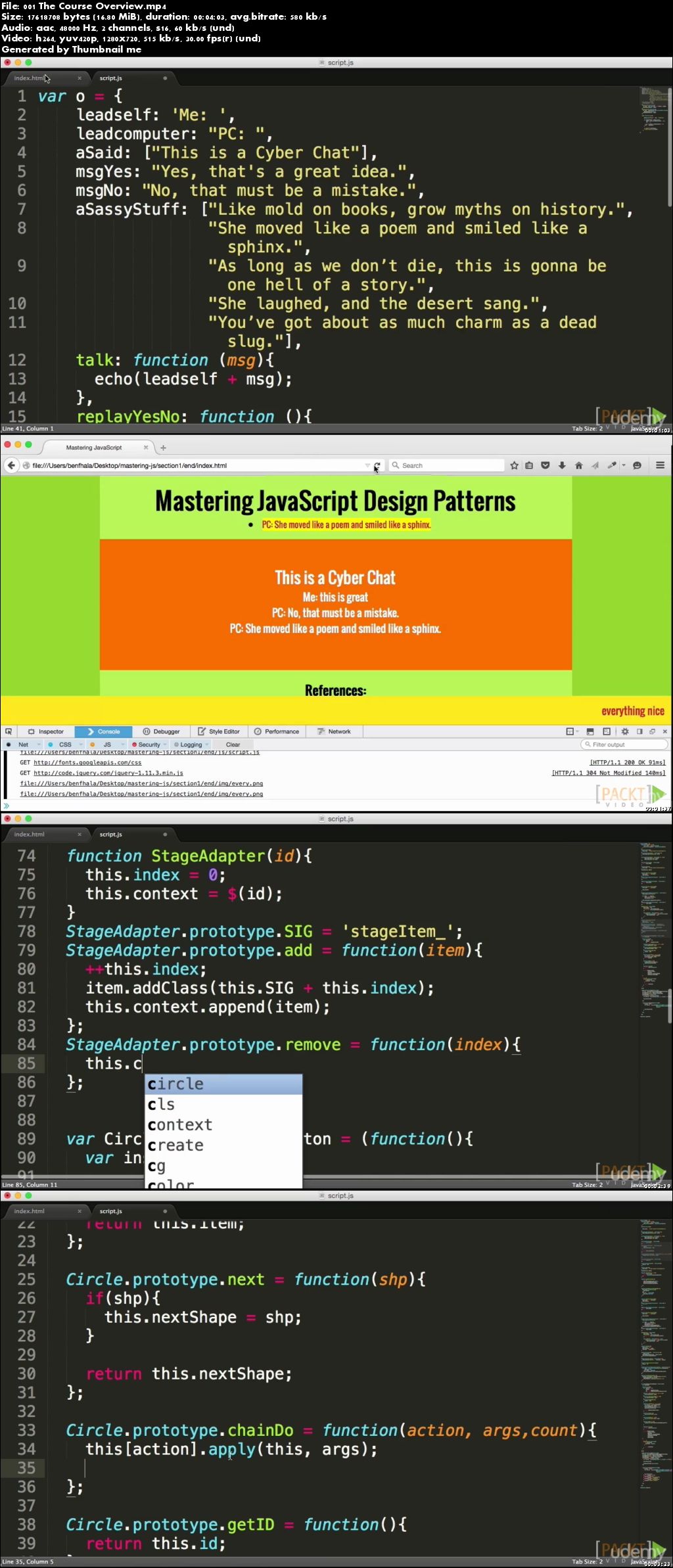
Task: Click the console input prompt chevron
Action: (7, 805)
